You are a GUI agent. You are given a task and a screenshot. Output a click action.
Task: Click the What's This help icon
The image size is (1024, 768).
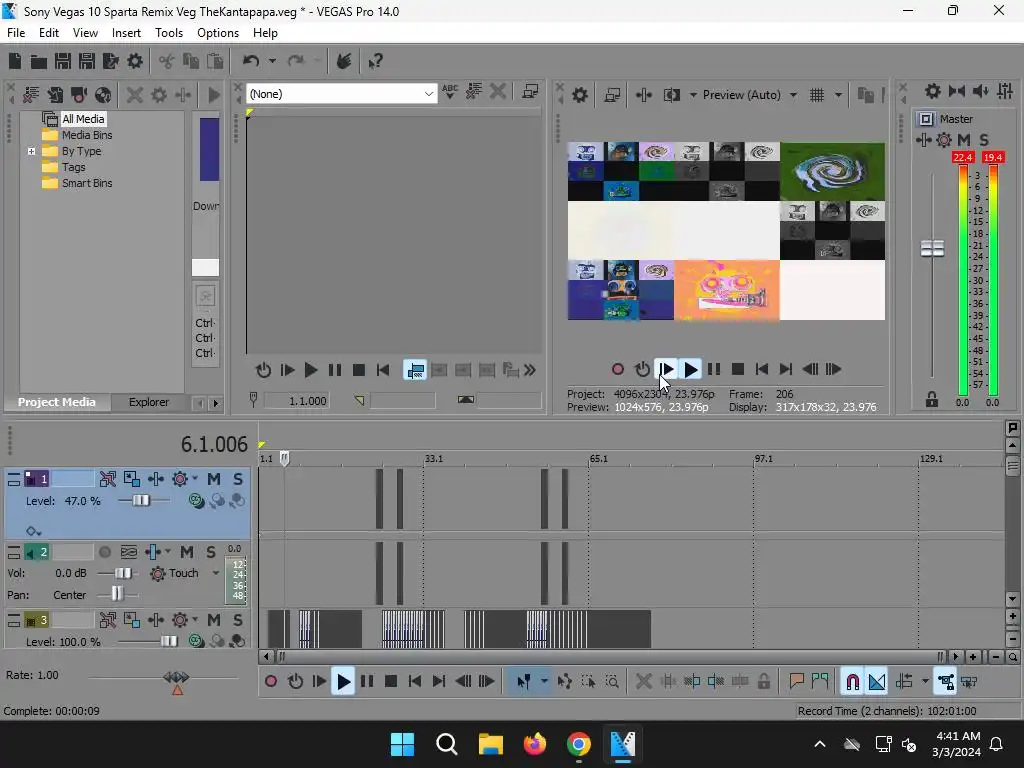(376, 61)
